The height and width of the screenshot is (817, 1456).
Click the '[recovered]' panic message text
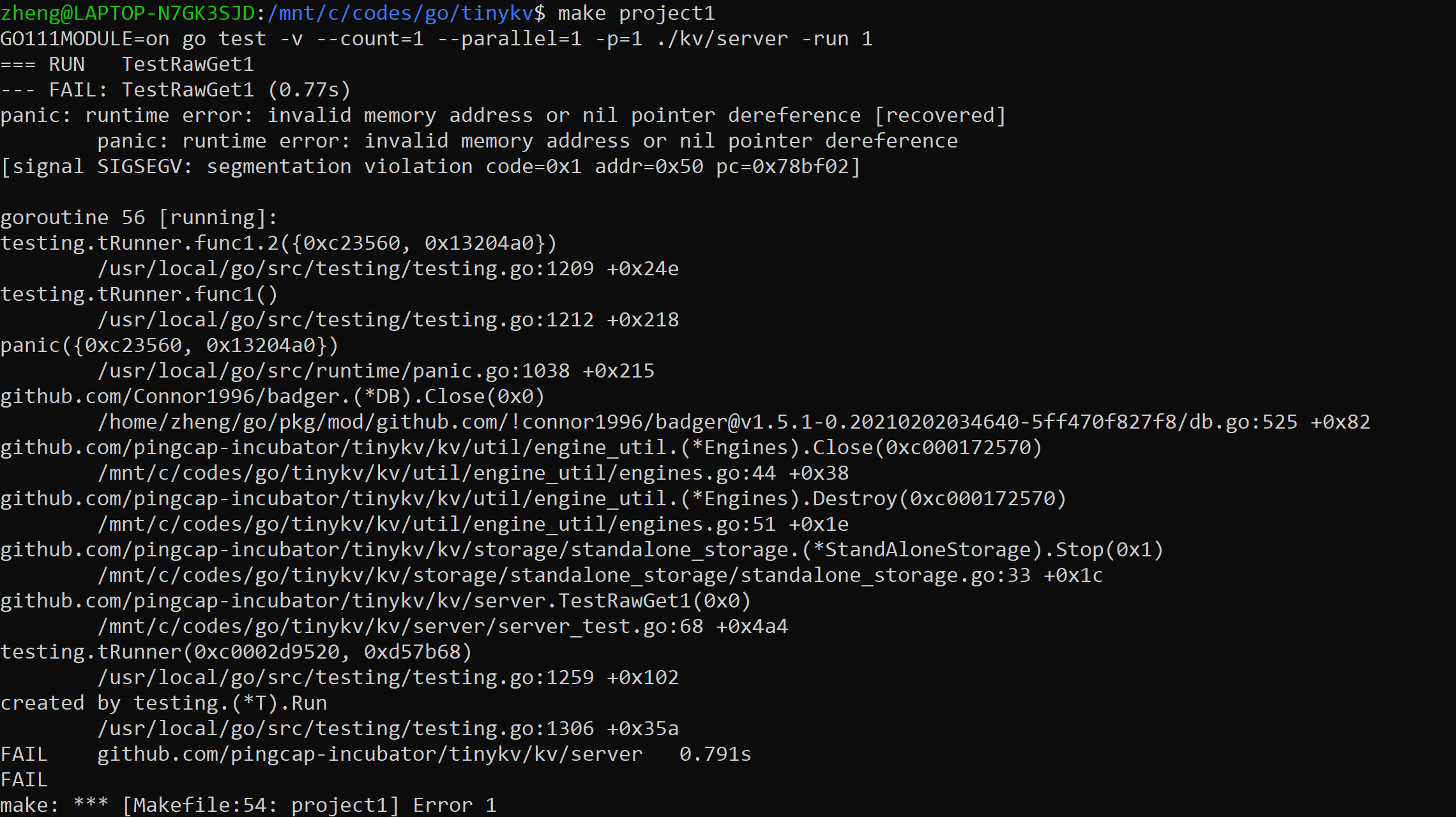point(940,116)
